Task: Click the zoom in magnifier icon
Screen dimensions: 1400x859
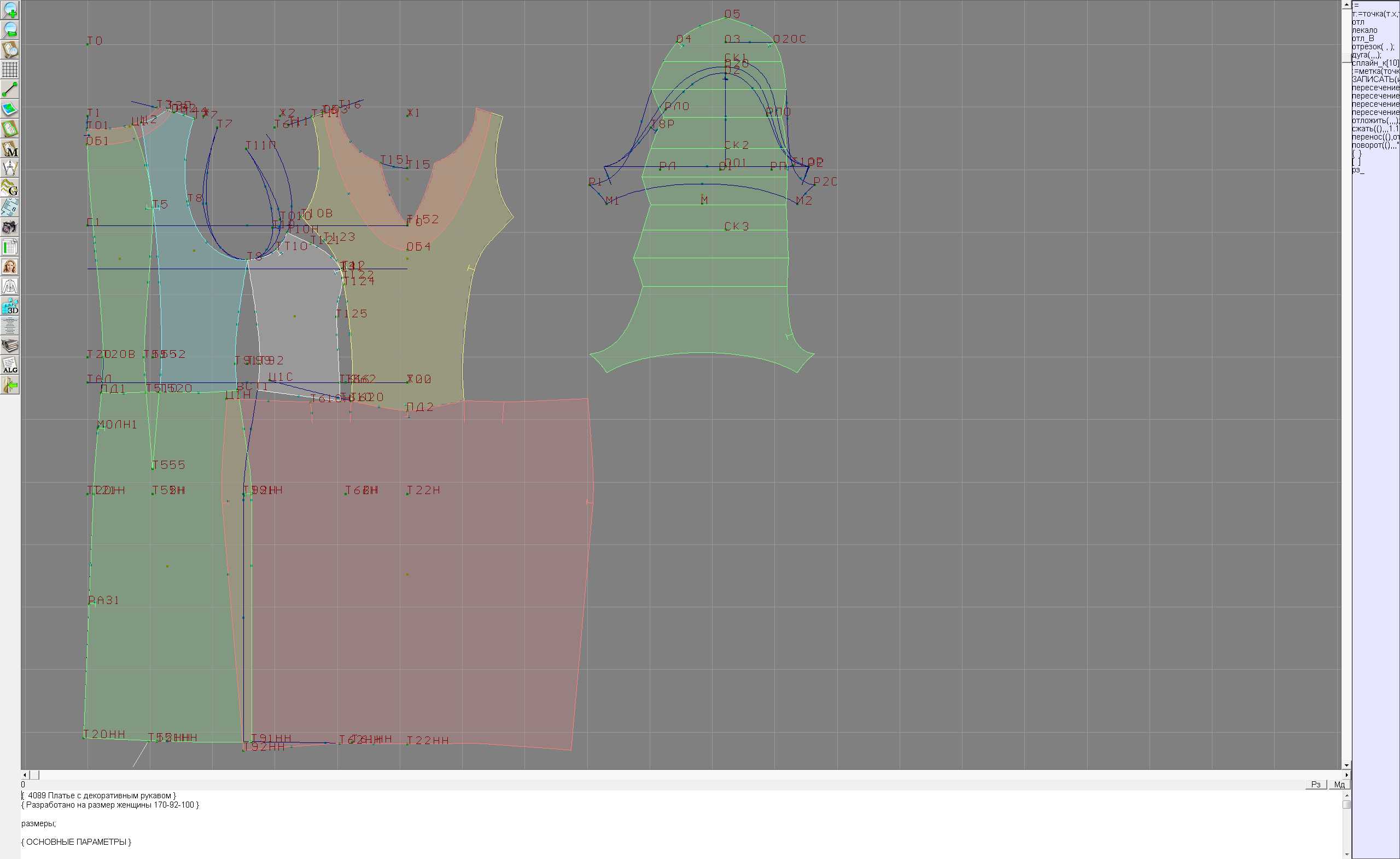Action: [x=10, y=10]
